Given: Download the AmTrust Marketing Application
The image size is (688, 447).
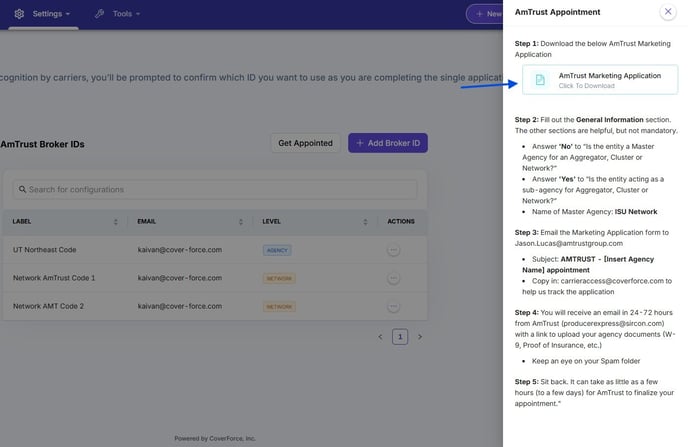Looking at the screenshot, I should pyautogui.click(x=600, y=79).
